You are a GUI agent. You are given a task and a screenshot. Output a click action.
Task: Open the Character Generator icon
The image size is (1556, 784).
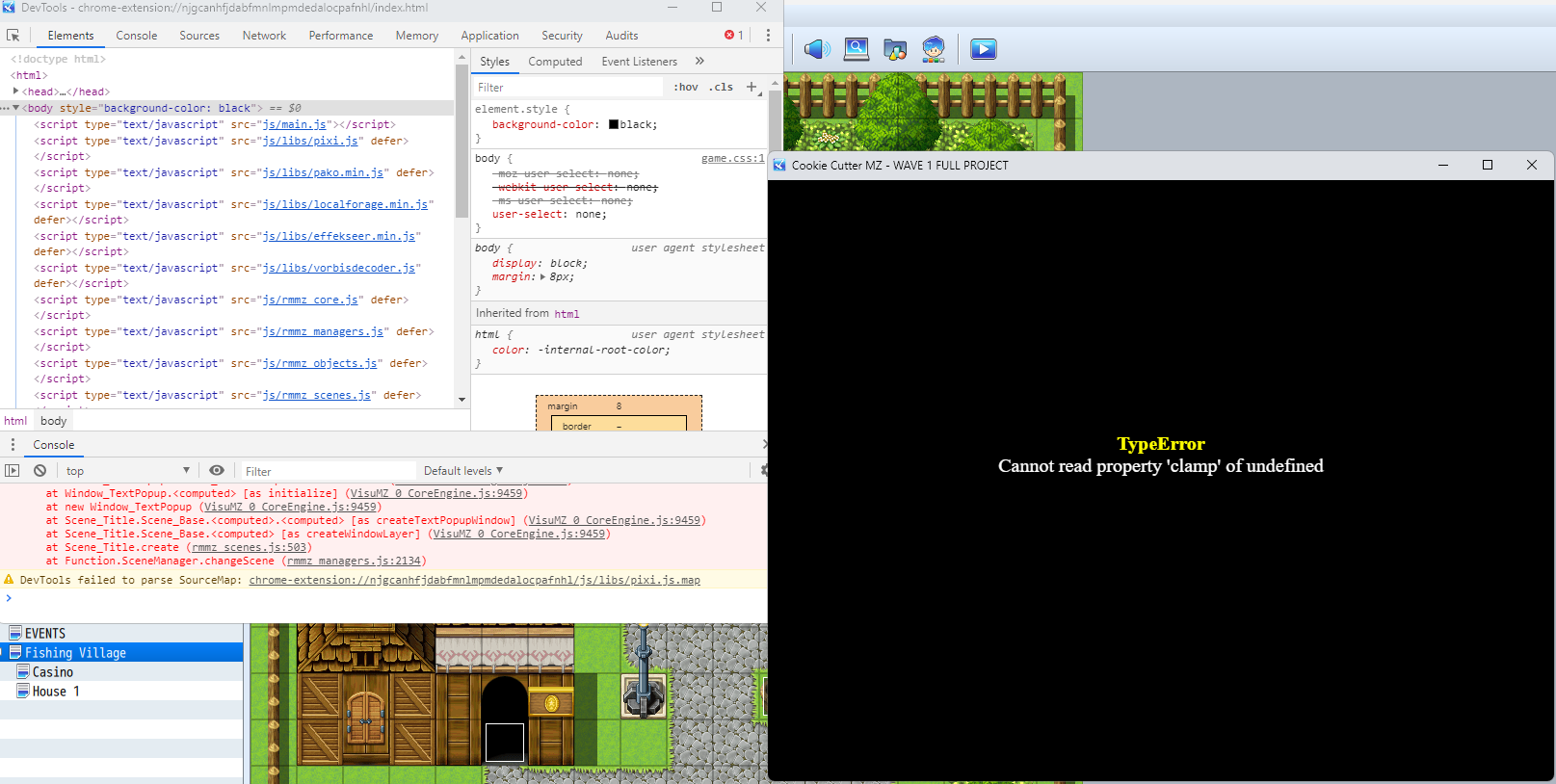pyautogui.click(x=934, y=49)
